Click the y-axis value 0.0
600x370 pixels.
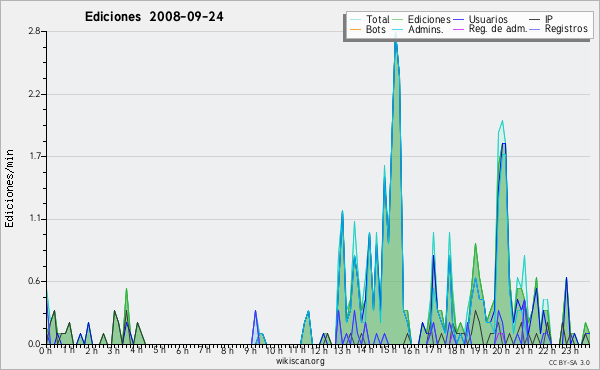(x=34, y=344)
